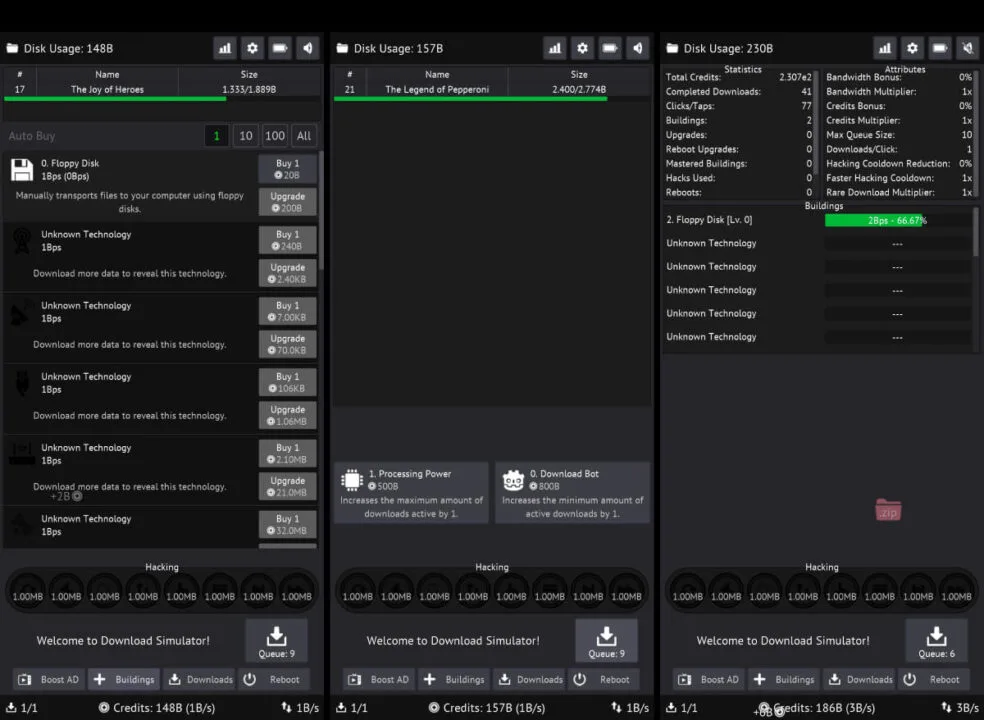Switch buy amount to 10
Screen dimensions: 984x720
point(245,135)
